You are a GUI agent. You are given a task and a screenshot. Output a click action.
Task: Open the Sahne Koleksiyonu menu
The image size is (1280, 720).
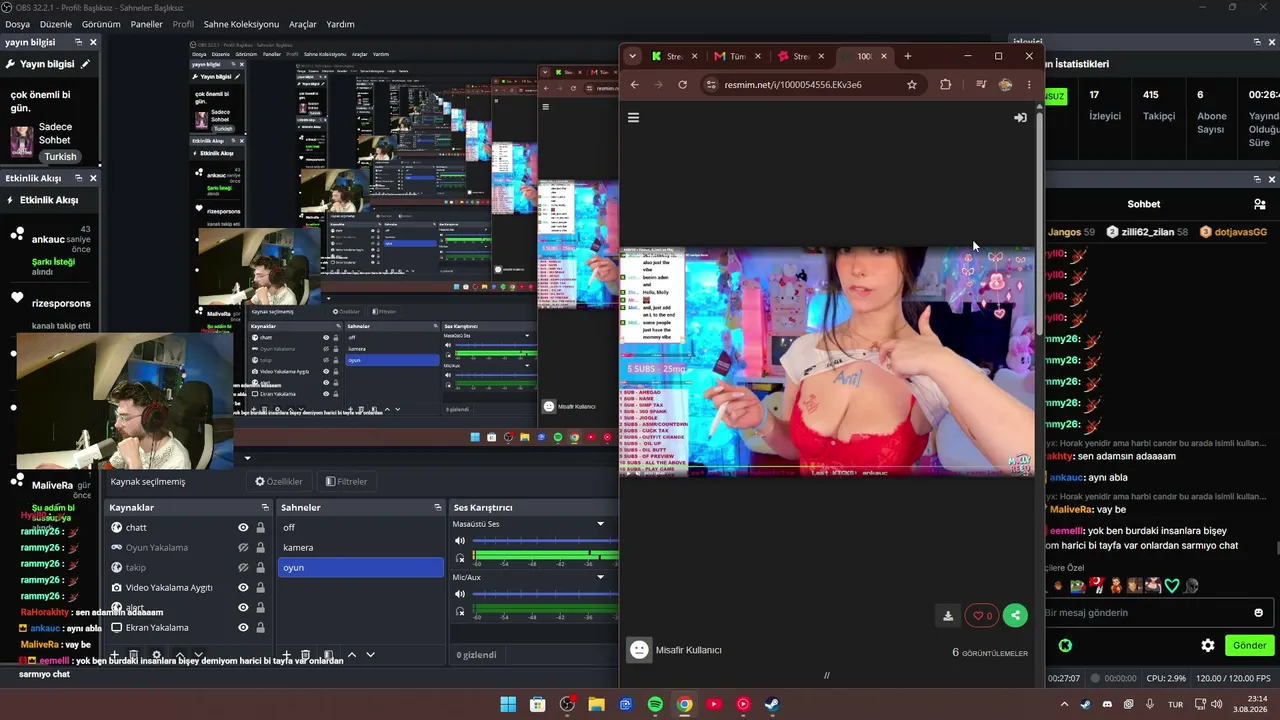point(241,24)
